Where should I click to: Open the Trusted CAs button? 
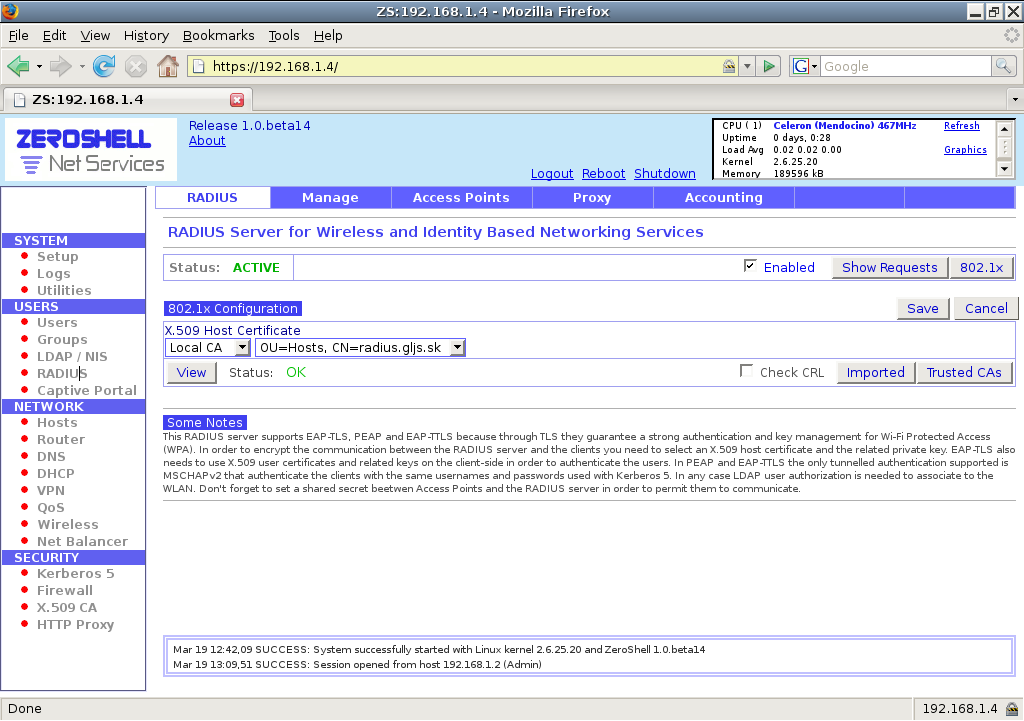964,372
